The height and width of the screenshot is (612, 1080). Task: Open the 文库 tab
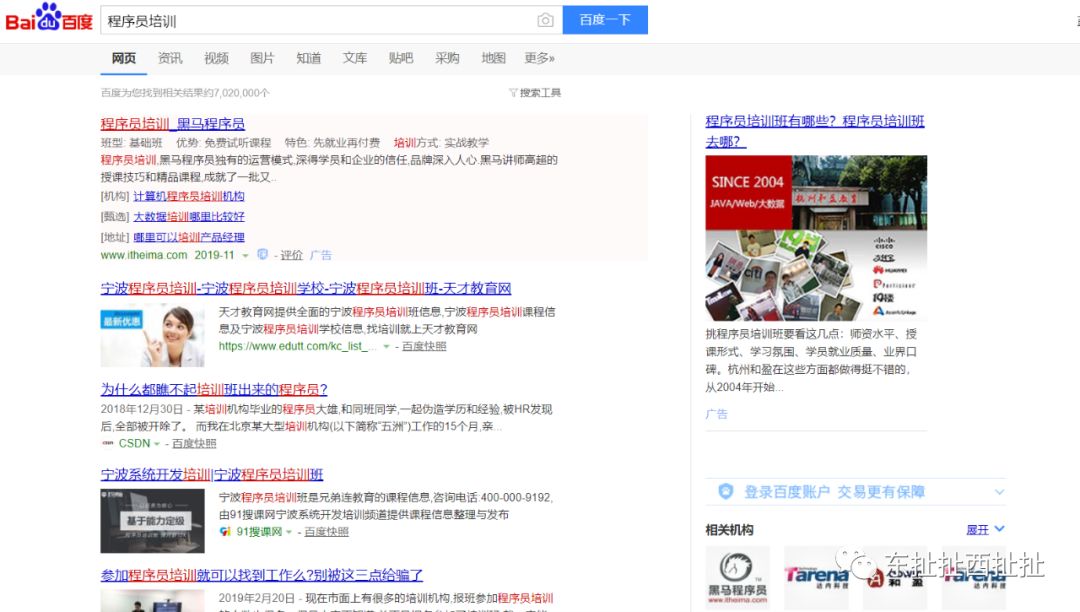click(355, 59)
